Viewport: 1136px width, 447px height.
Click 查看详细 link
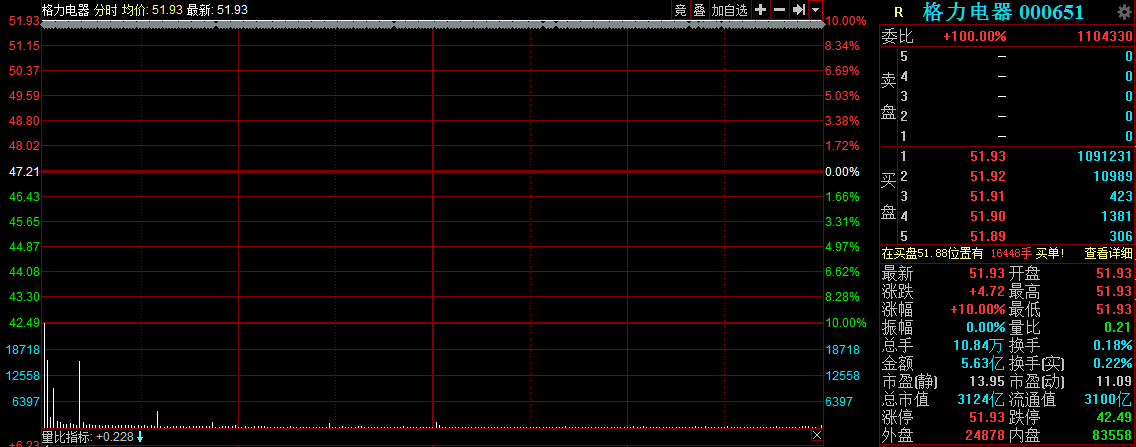[1108, 253]
